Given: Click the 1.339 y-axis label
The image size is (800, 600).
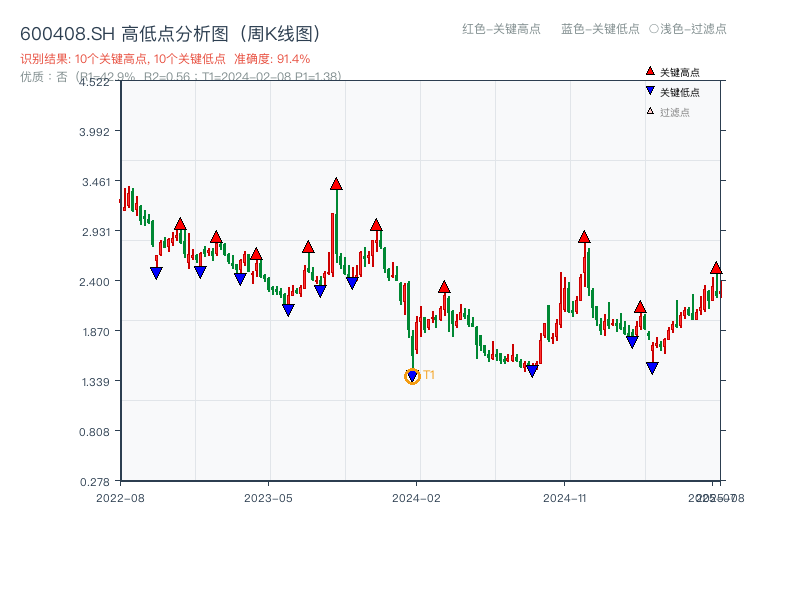Looking at the screenshot, I should click(x=96, y=382).
